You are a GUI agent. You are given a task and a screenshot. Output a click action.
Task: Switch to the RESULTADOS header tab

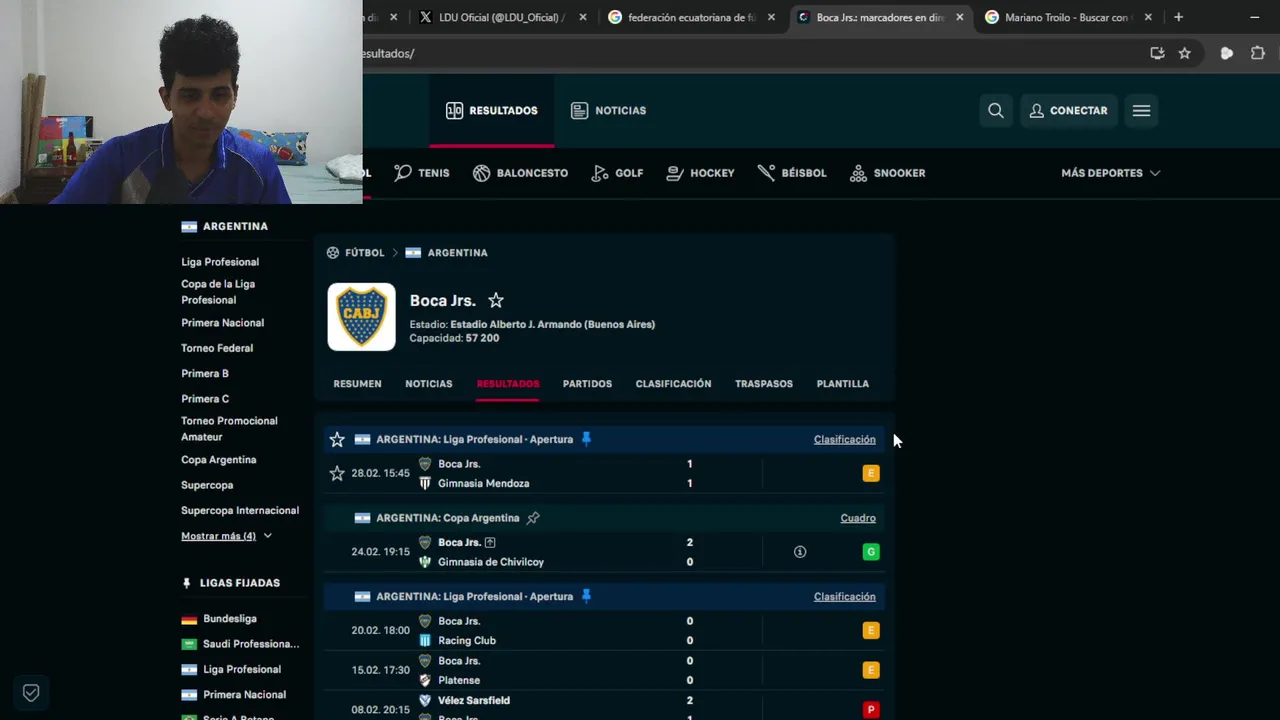tap(492, 111)
